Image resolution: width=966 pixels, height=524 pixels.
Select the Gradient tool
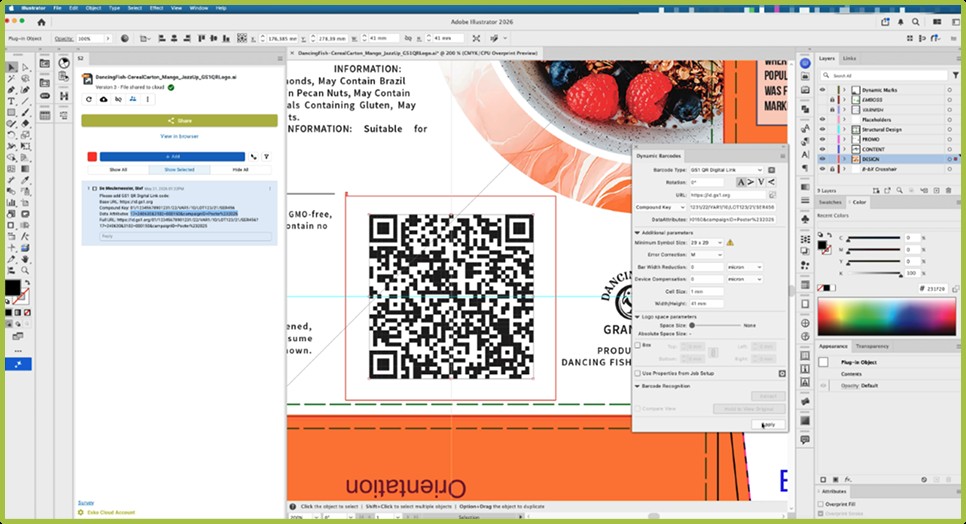point(25,169)
